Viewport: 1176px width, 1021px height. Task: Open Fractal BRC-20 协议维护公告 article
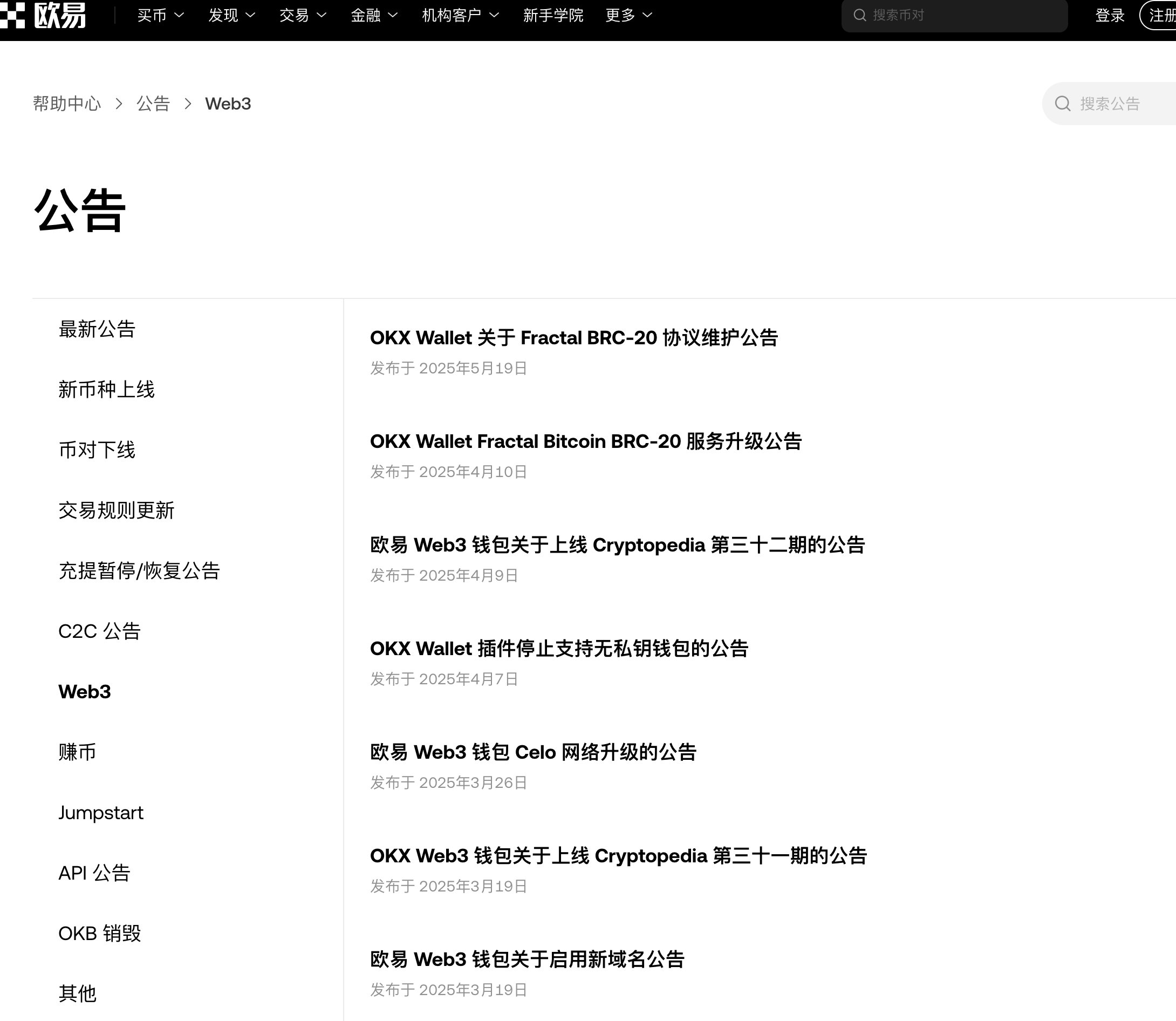(574, 338)
